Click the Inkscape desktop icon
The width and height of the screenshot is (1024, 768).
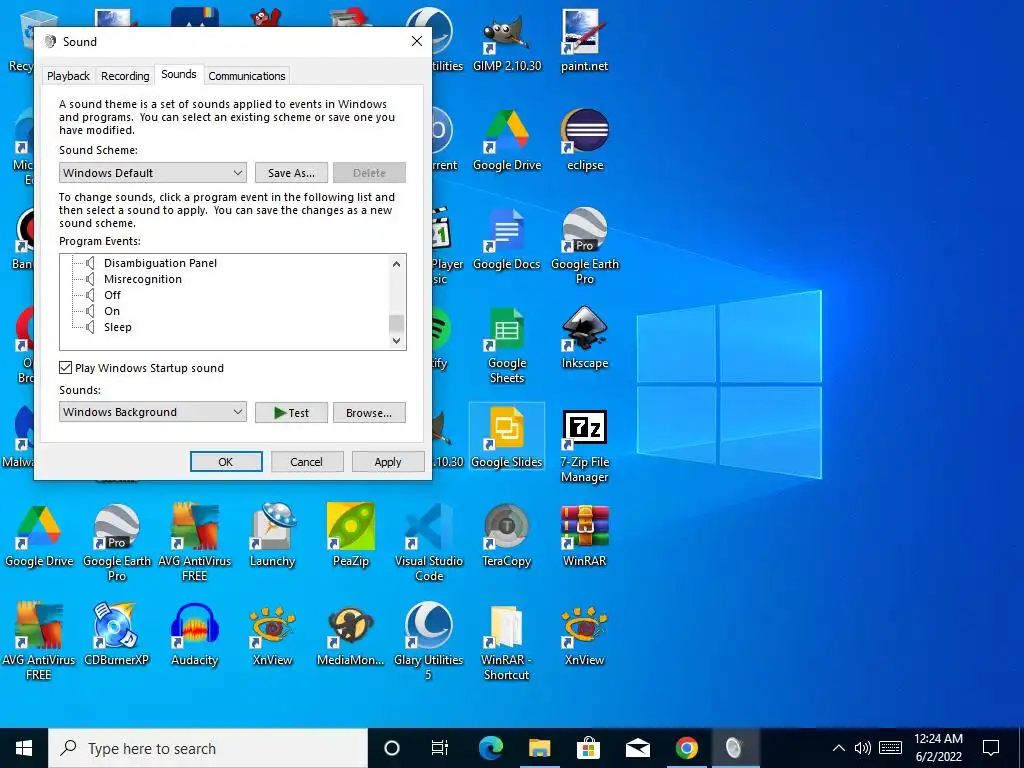pos(584,338)
